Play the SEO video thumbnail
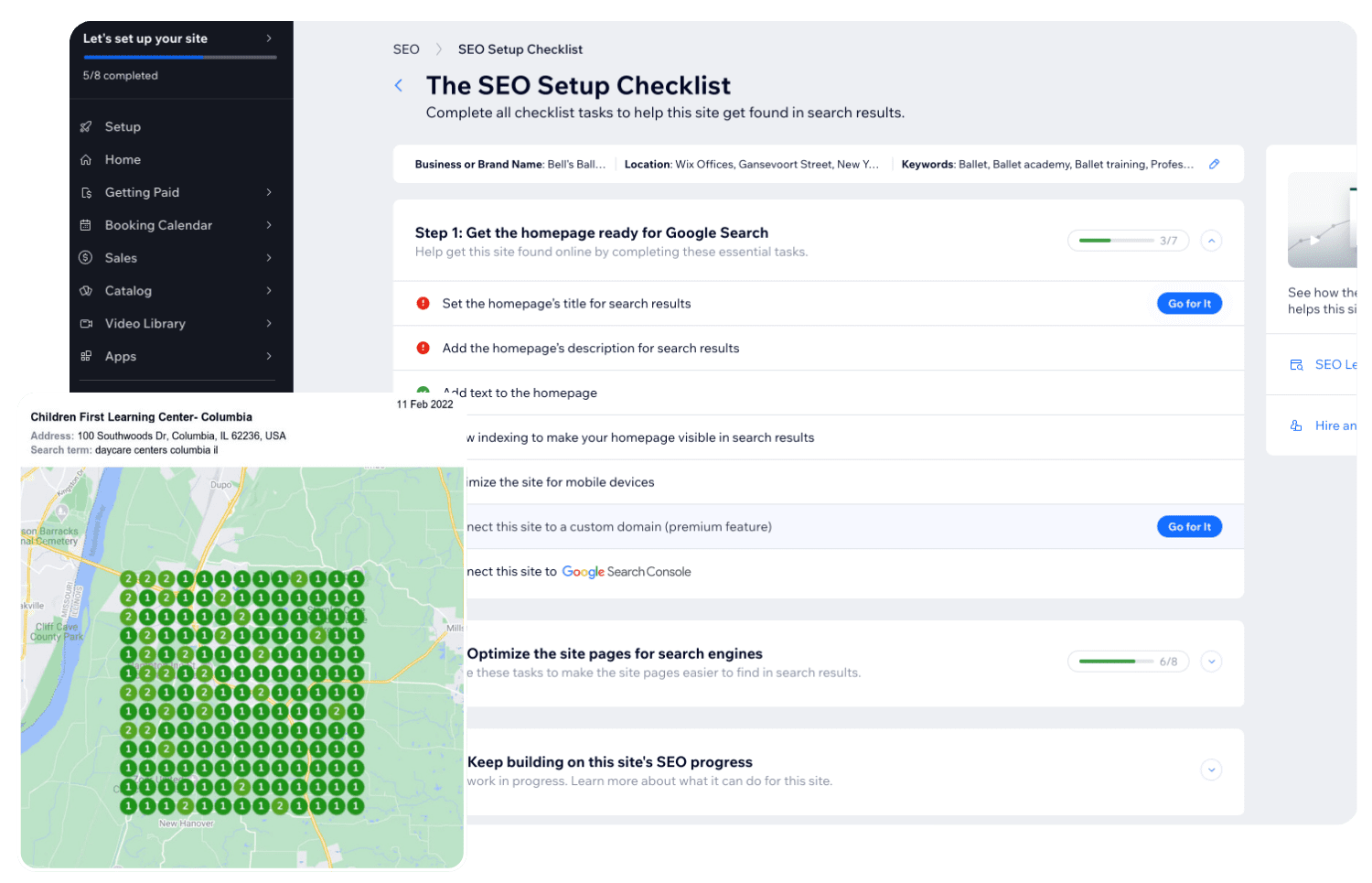Image resolution: width=1372 pixels, height=883 pixels. coord(1315,241)
